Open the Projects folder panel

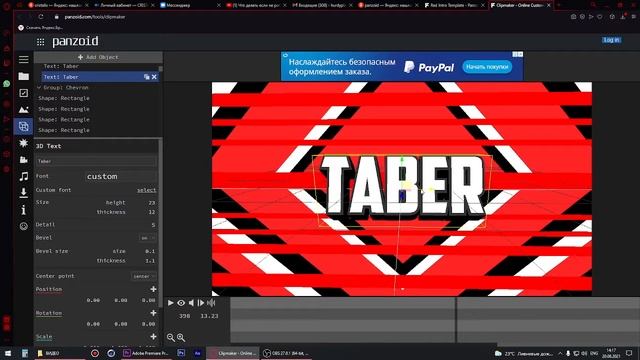click(24, 76)
